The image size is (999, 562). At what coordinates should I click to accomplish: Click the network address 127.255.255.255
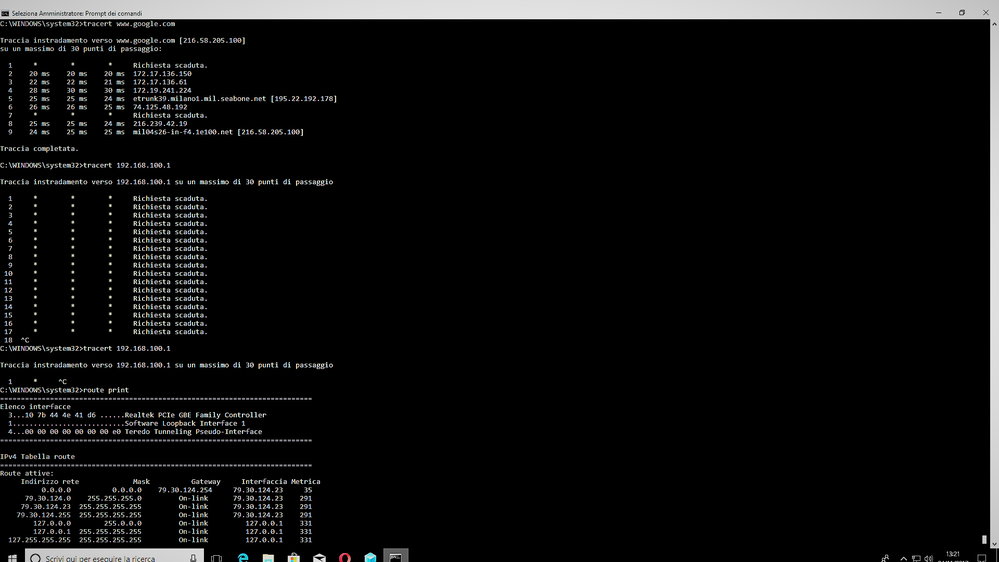tap(40, 540)
